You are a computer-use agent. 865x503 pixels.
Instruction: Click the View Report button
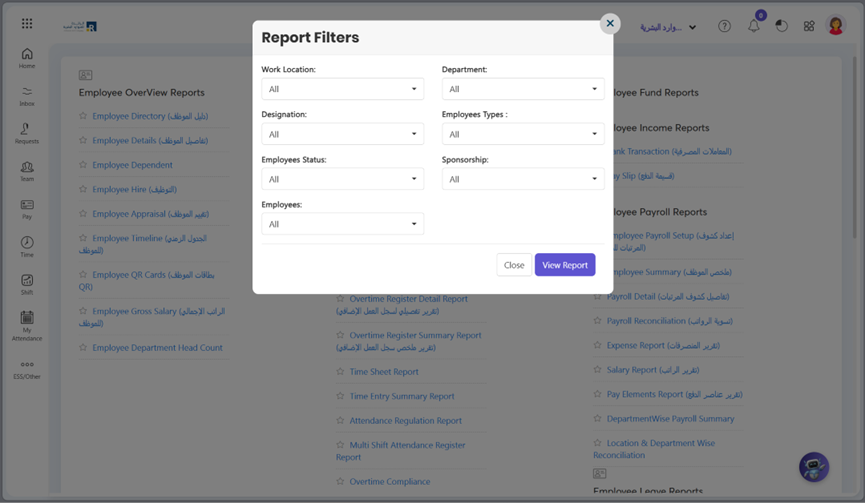tap(565, 265)
